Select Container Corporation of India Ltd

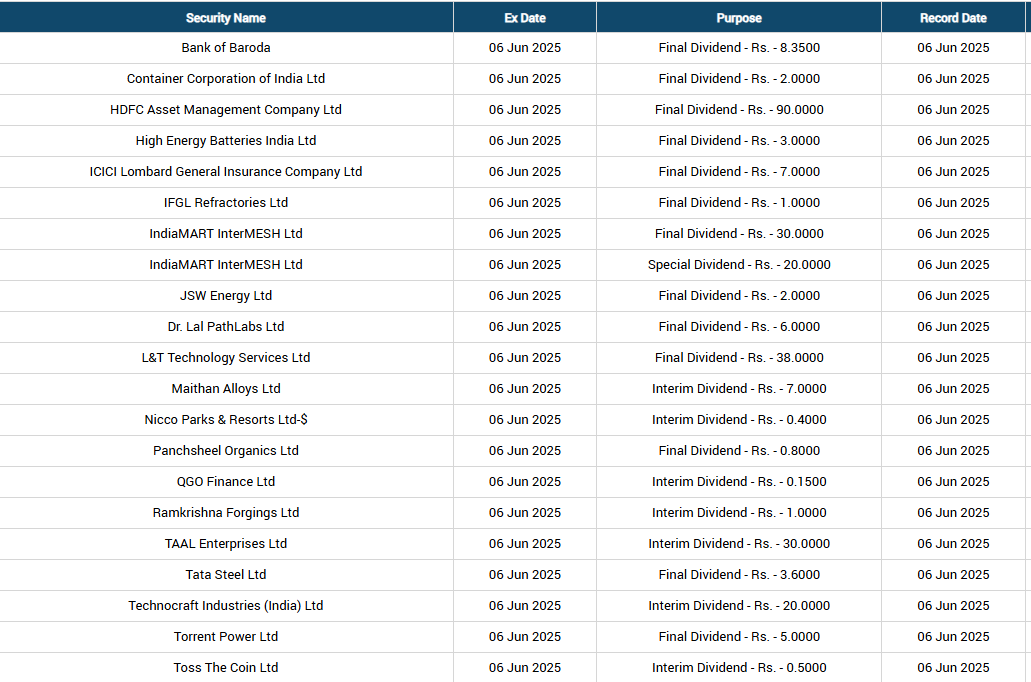(226, 78)
